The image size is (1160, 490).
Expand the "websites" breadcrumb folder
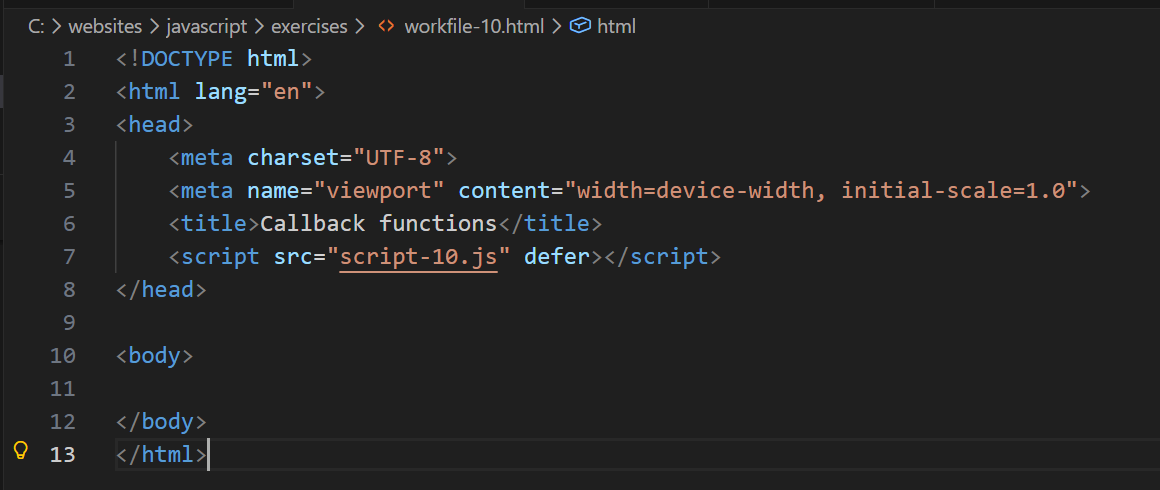tap(102, 27)
